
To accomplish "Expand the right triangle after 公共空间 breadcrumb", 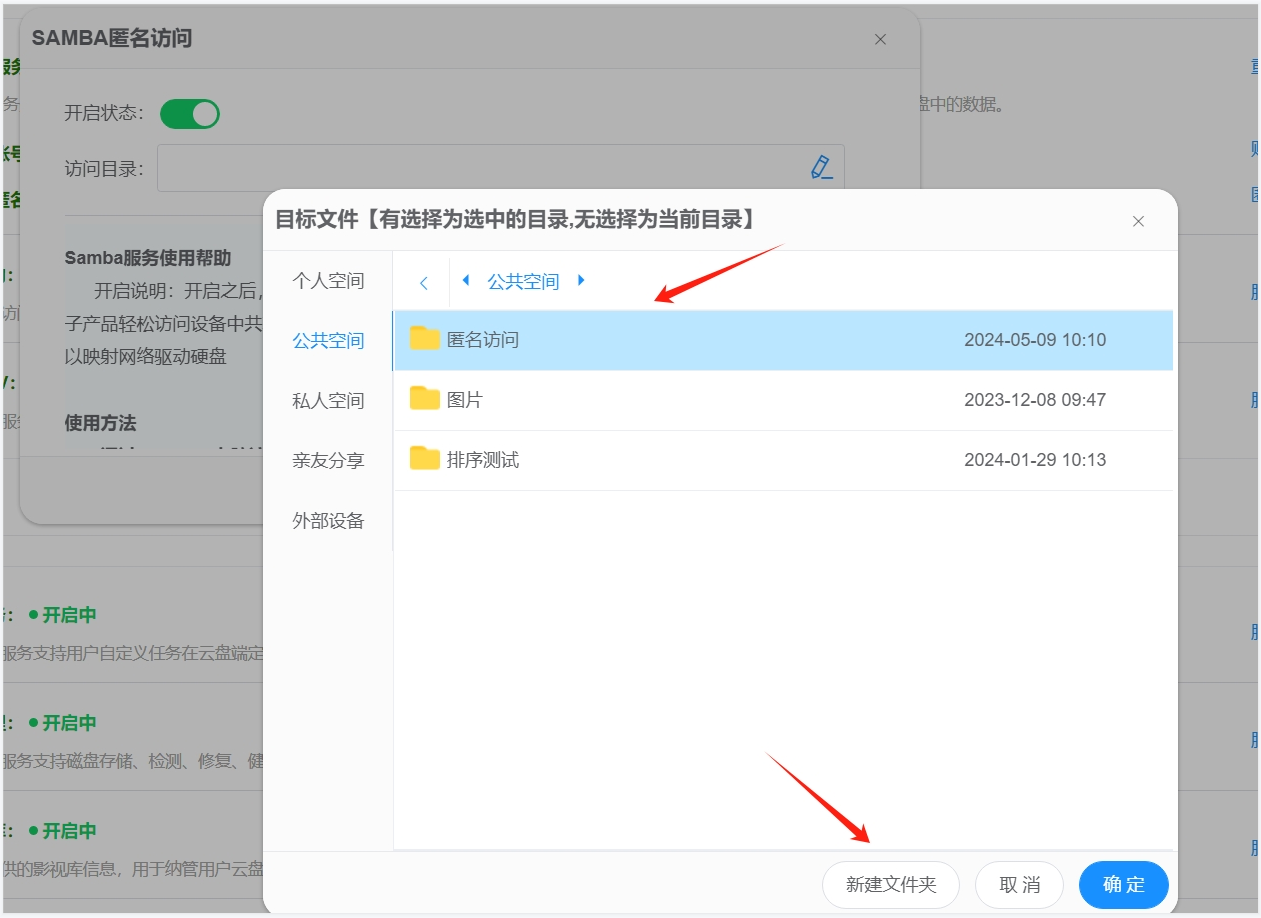I will [x=581, y=281].
